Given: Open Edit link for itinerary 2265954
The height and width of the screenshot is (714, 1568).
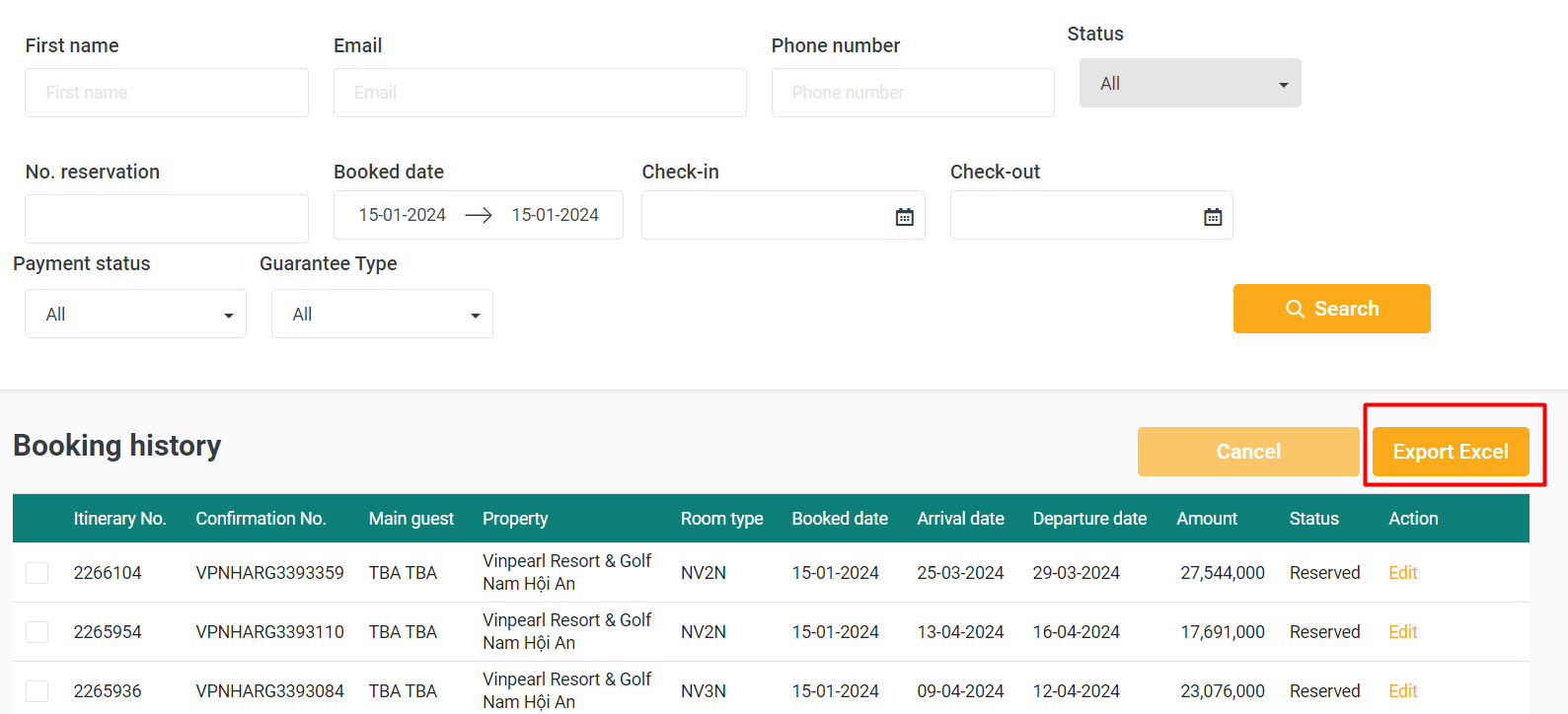Looking at the screenshot, I should tap(1402, 632).
